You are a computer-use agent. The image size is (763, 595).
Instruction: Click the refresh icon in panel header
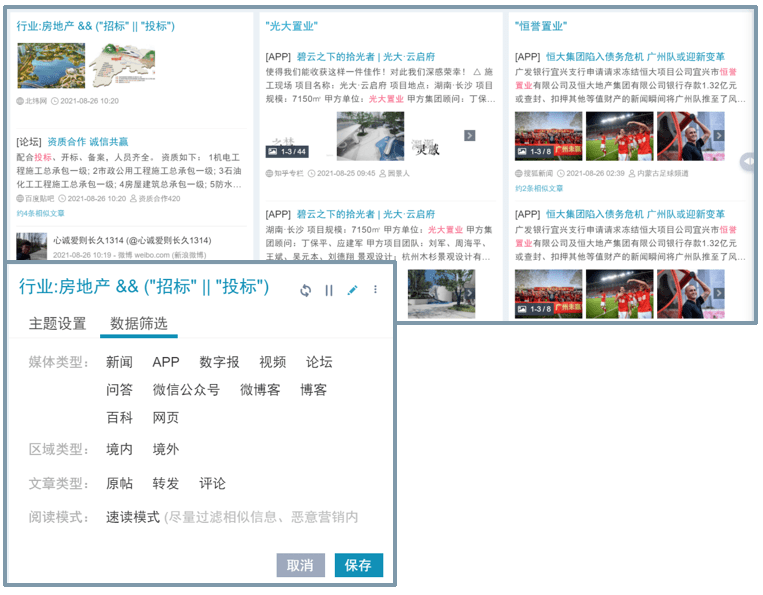click(306, 290)
